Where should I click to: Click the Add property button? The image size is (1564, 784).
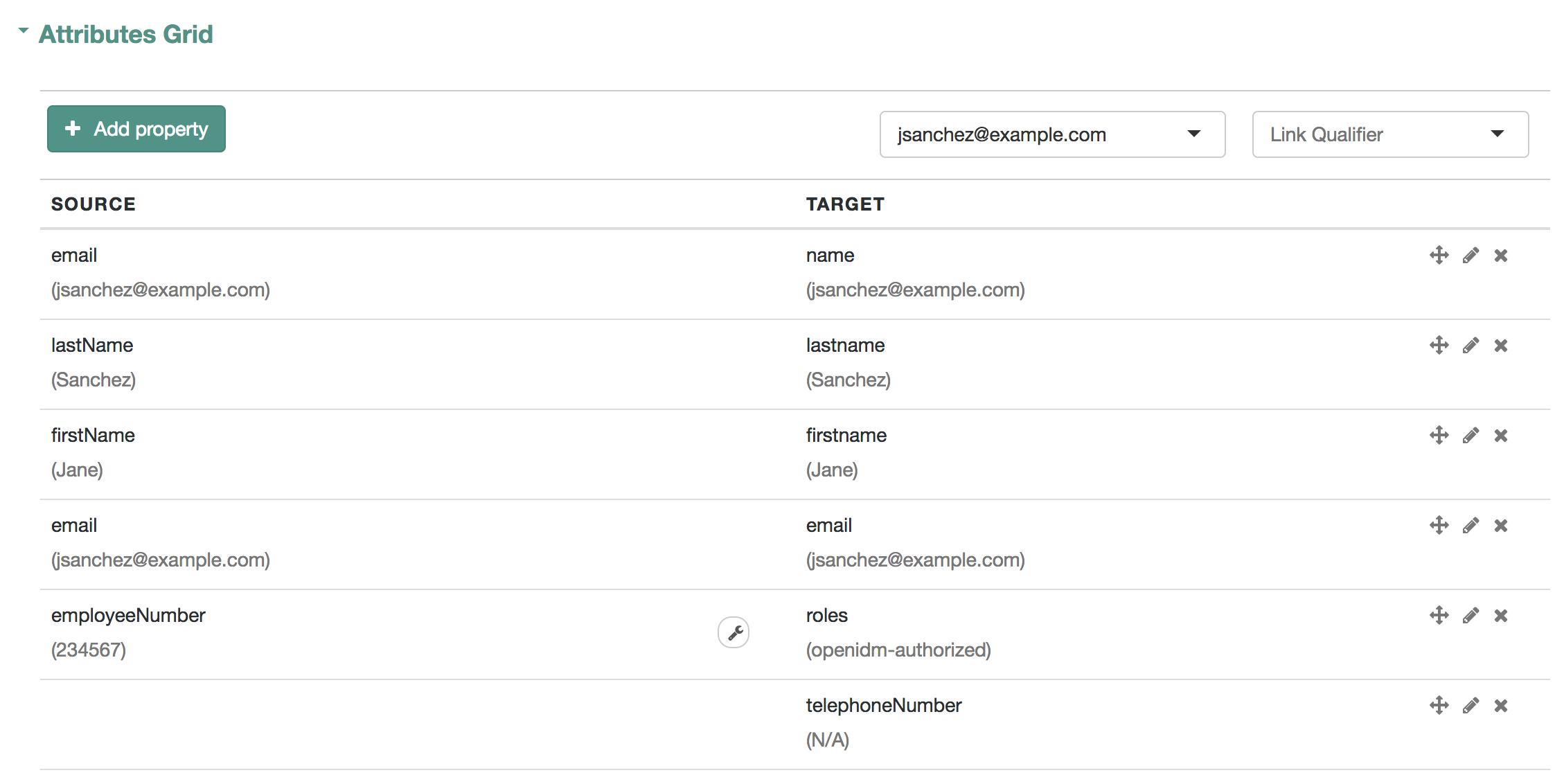136,129
